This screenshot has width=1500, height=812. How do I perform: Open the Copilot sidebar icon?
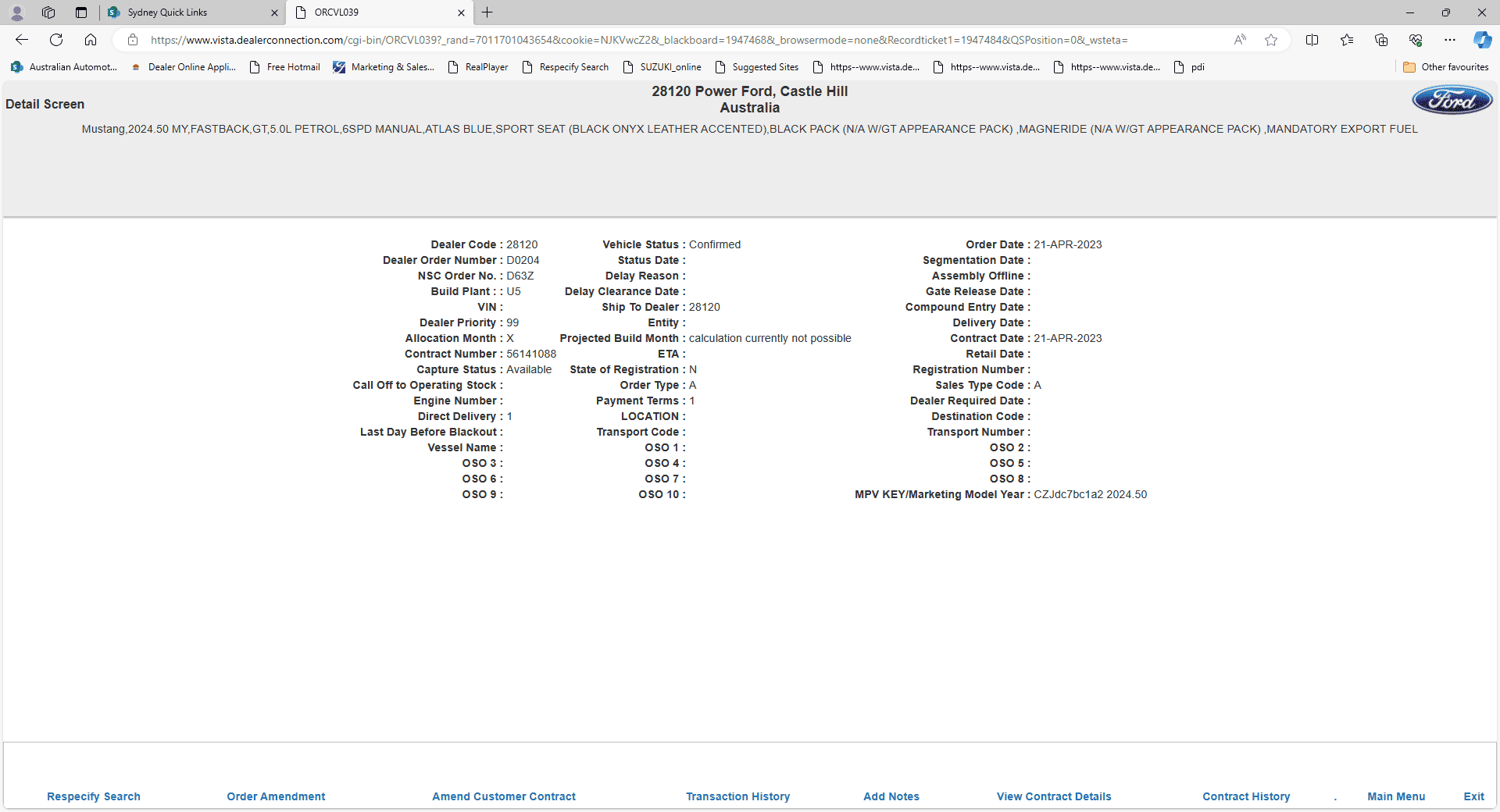point(1482,40)
